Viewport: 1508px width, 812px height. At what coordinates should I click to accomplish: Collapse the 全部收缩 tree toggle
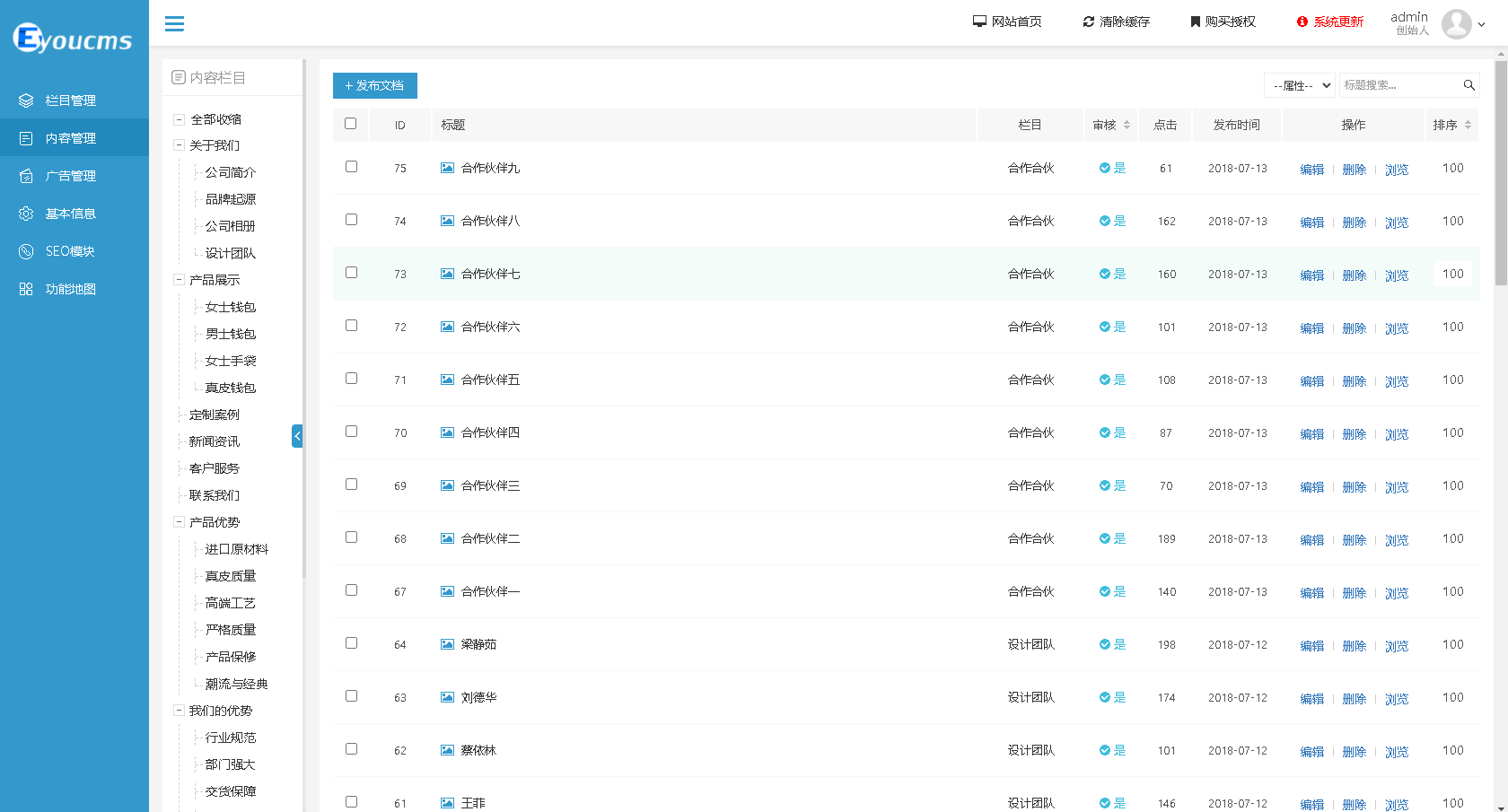coord(179,119)
